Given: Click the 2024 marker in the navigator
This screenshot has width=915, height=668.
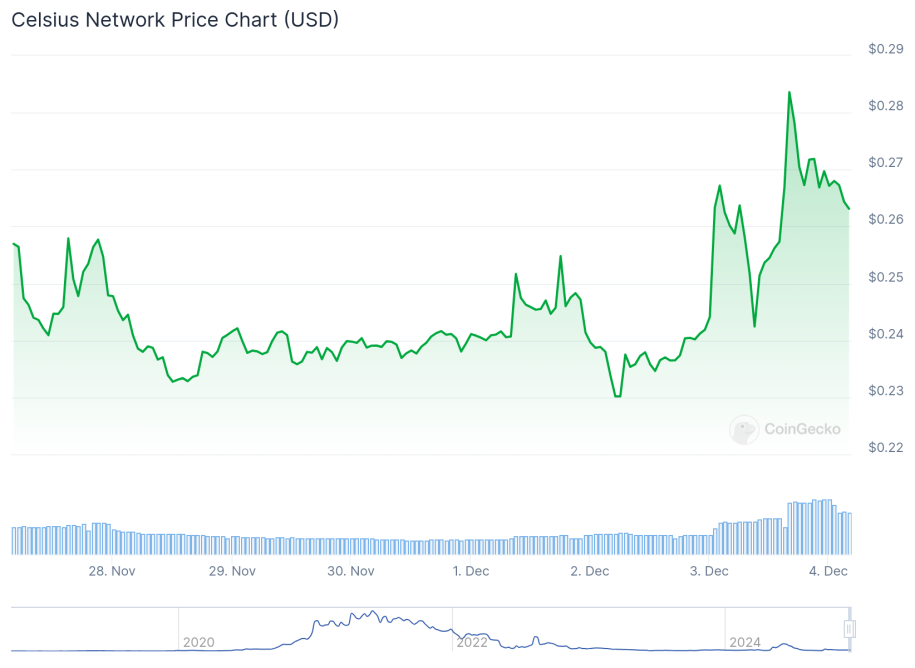Looking at the screenshot, I should point(745,642).
